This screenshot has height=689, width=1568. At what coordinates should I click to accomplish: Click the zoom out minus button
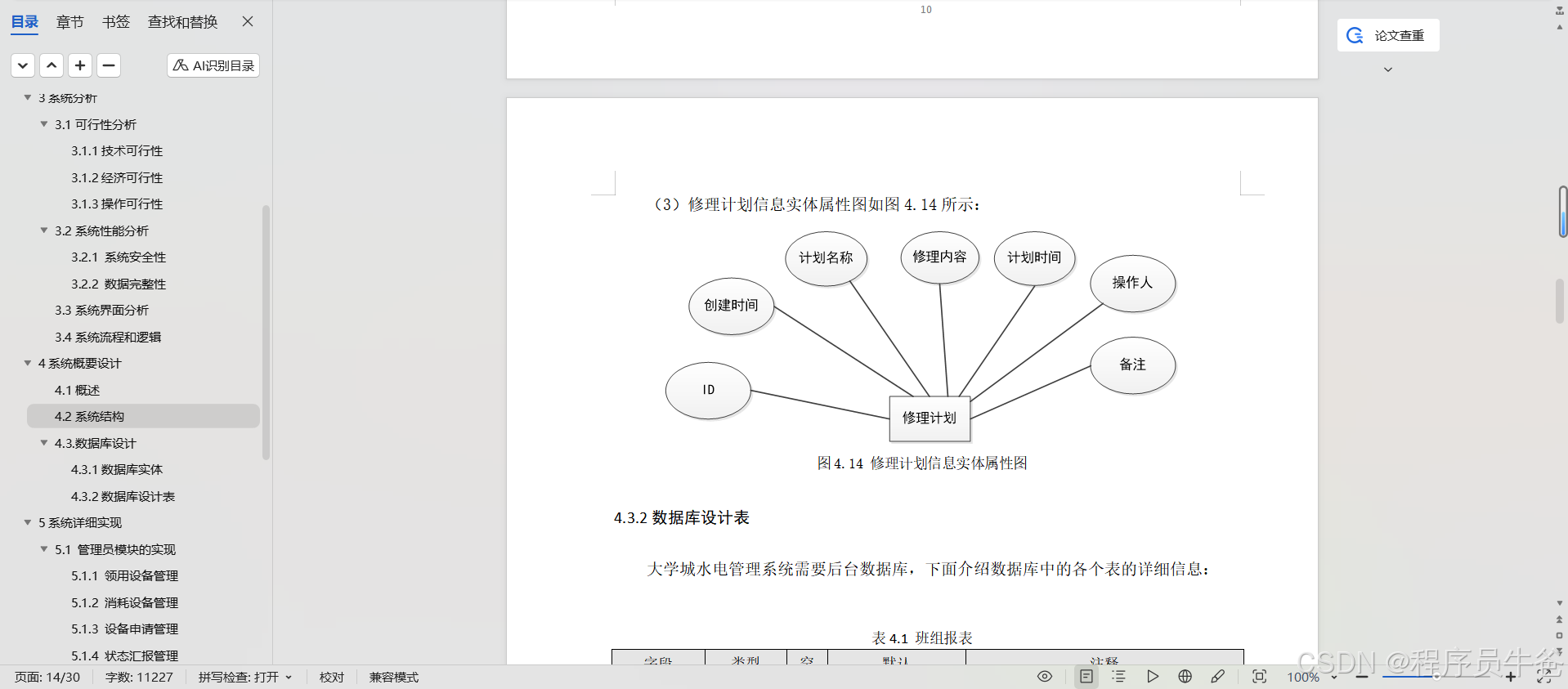[x=1362, y=677]
